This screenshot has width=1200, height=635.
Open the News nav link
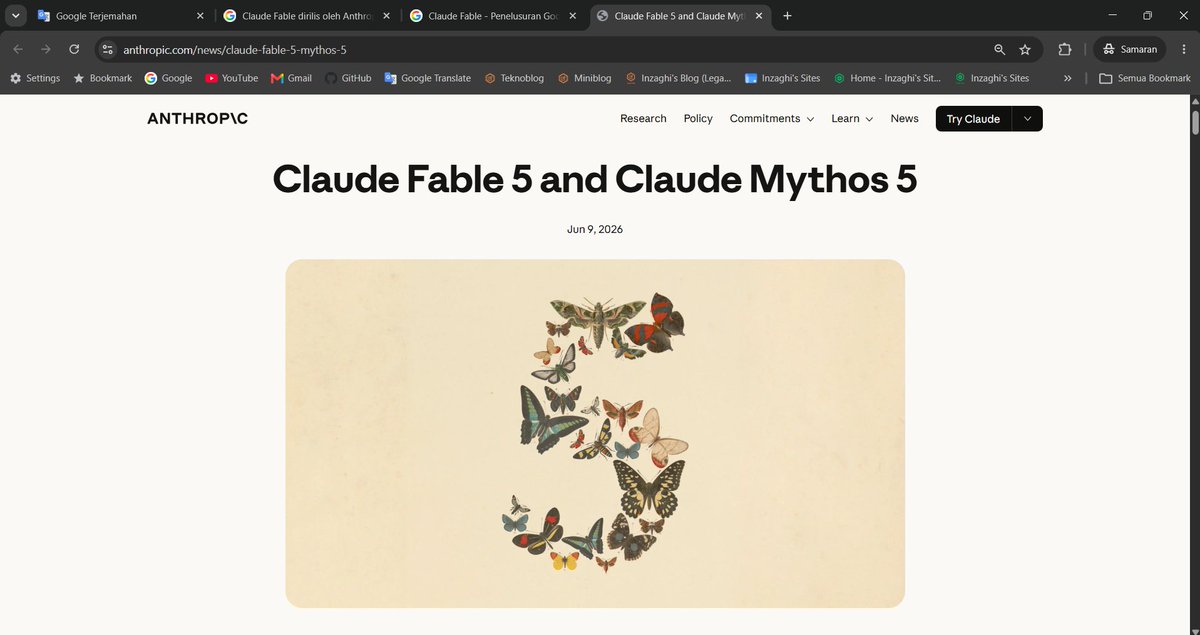click(x=904, y=118)
